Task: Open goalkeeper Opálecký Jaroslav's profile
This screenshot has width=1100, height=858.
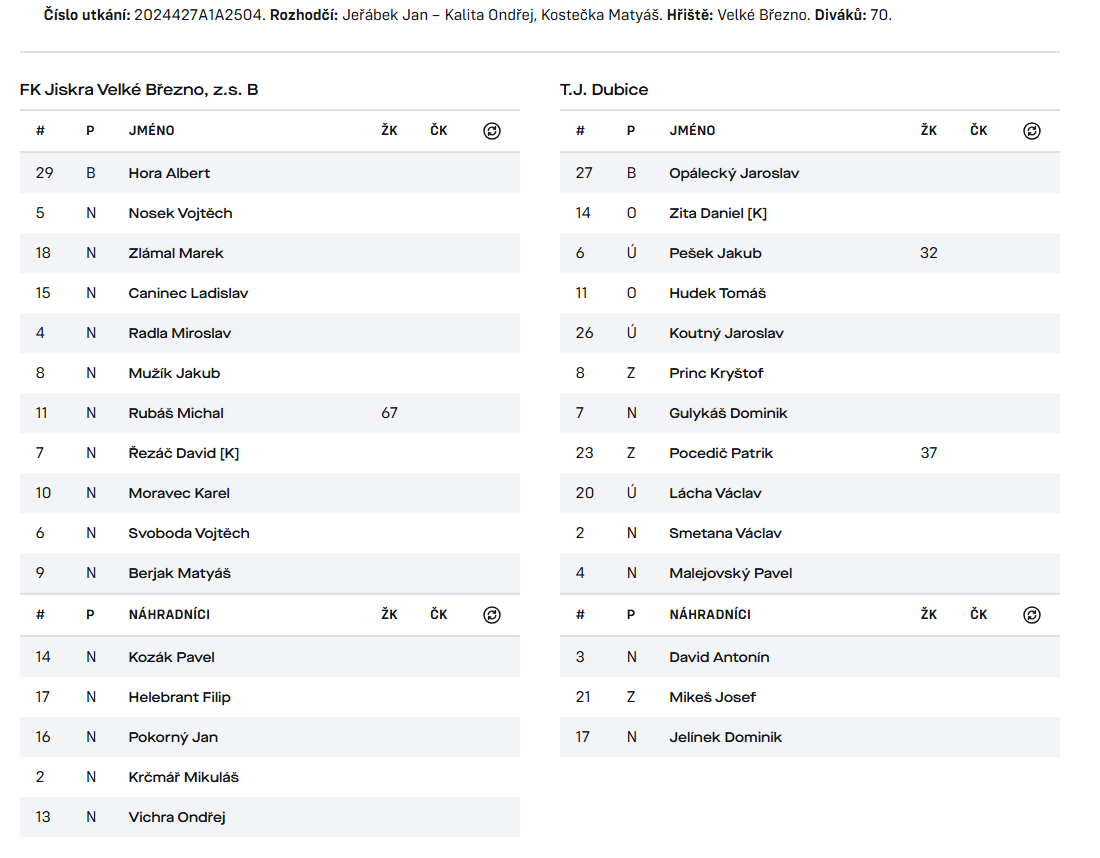Action: click(x=734, y=173)
